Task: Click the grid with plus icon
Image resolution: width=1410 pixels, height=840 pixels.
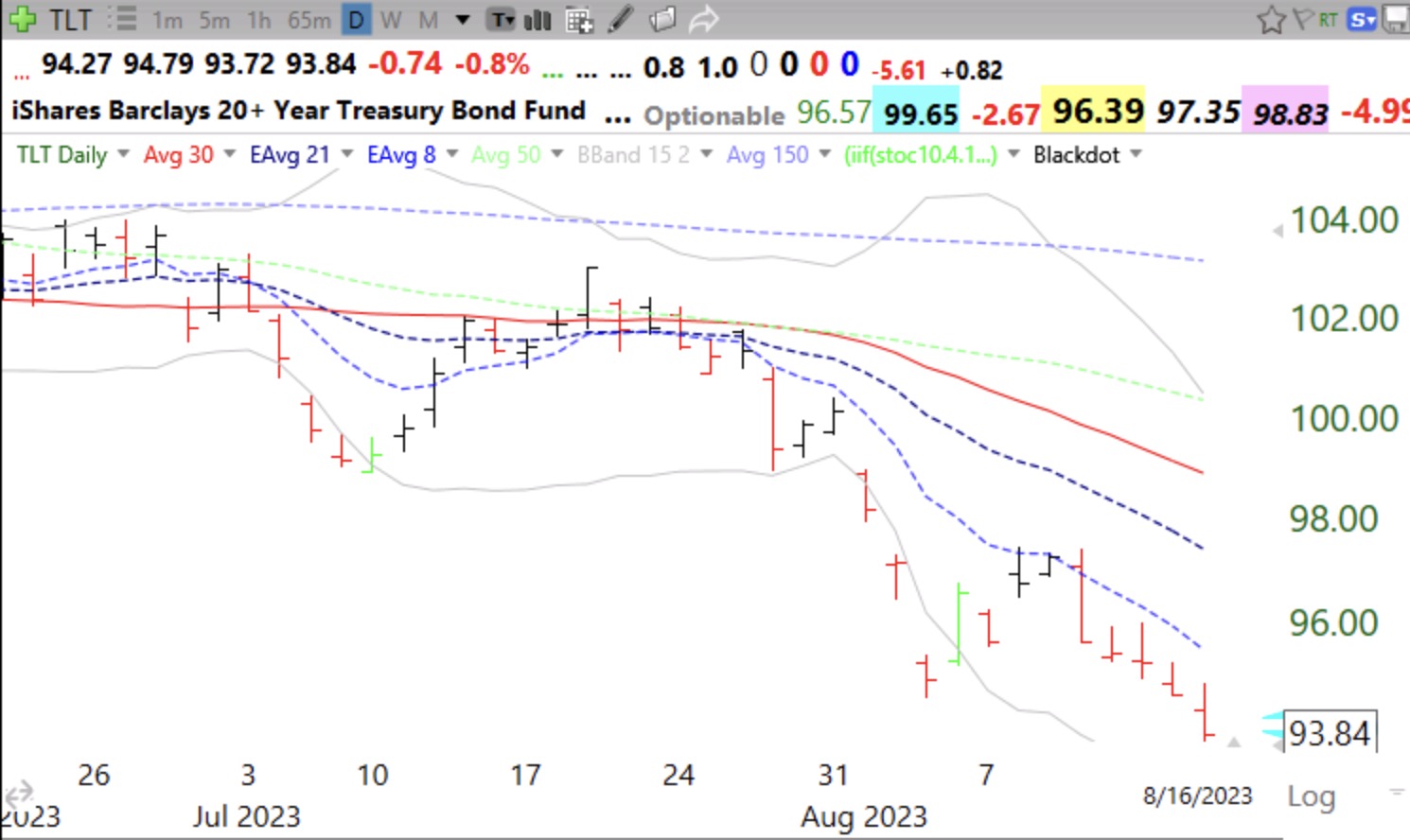Action: pyautogui.click(x=578, y=20)
